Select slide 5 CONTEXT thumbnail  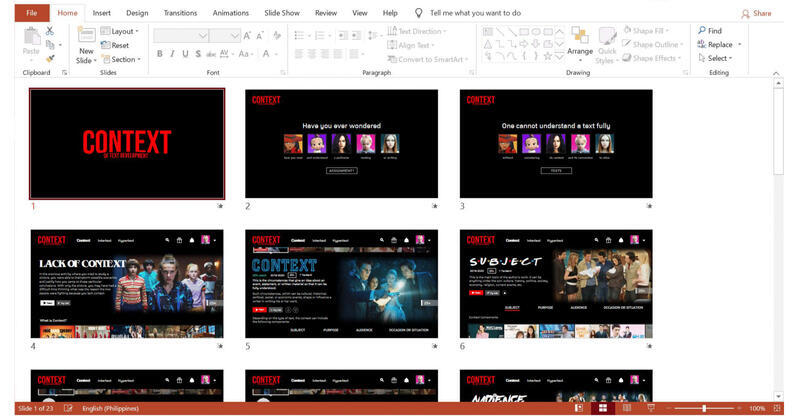click(341, 284)
